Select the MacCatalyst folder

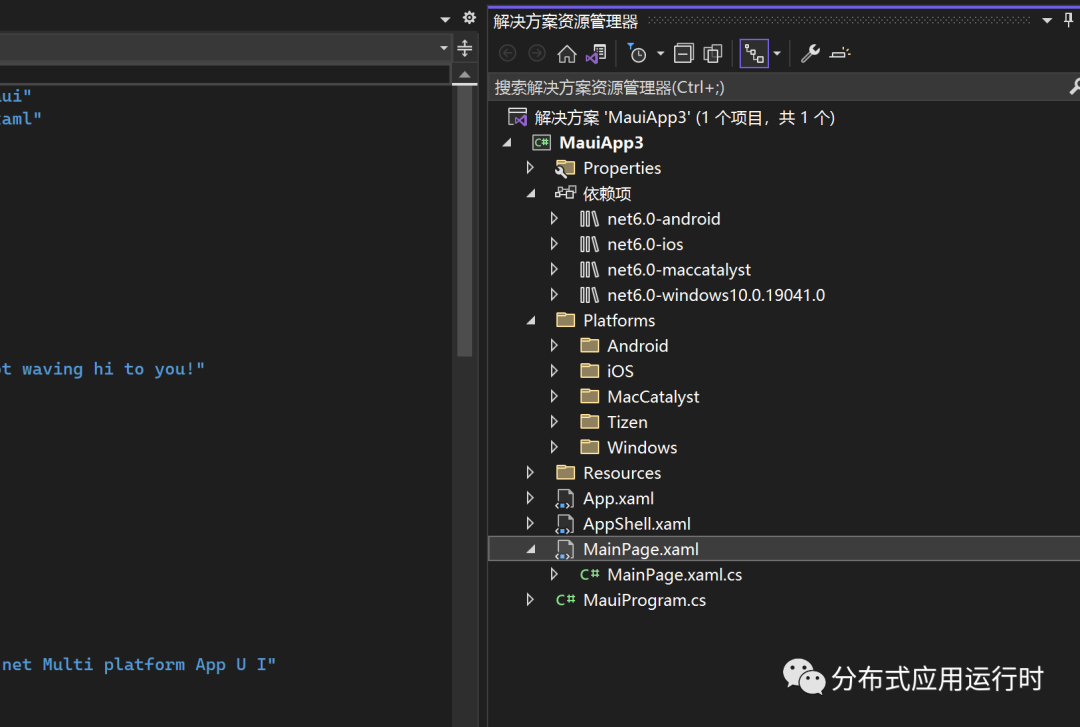653,397
